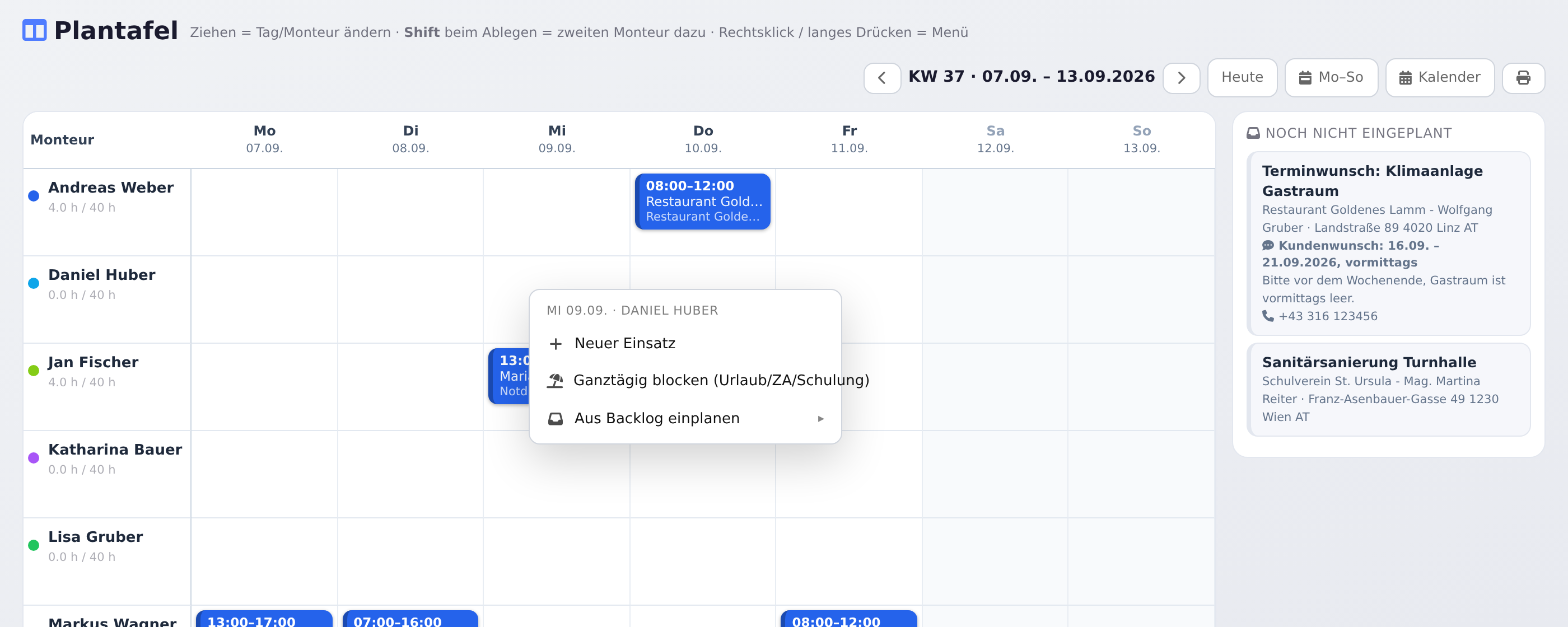Select monteur name Lisa Gruber

click(96, 537)
